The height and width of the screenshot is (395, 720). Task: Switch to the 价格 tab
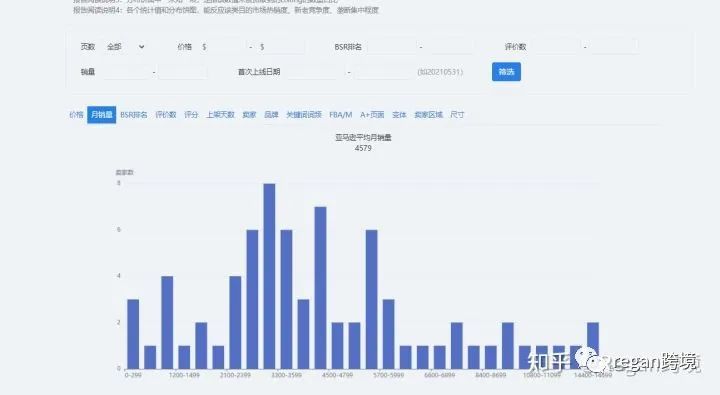(76, 115)
